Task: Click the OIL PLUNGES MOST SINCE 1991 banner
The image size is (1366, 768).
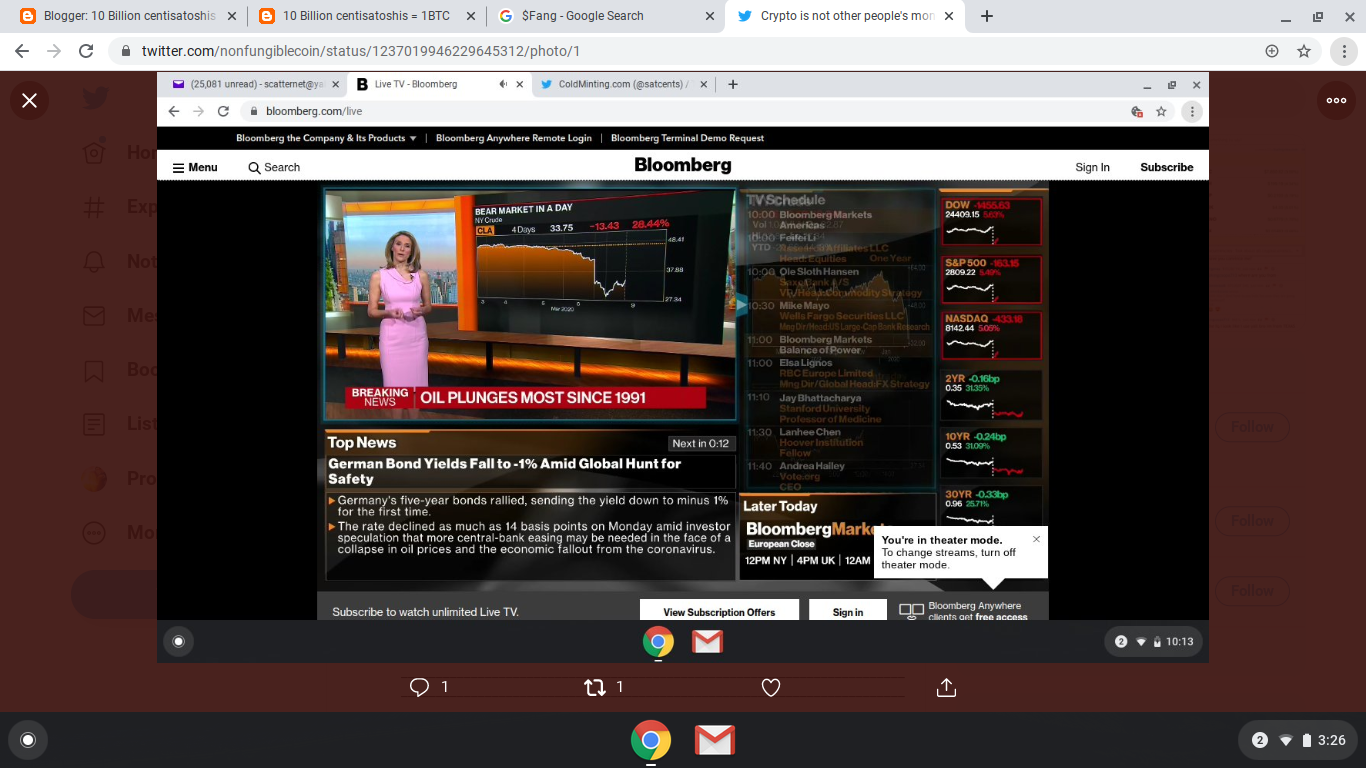Action: (526, 397)
